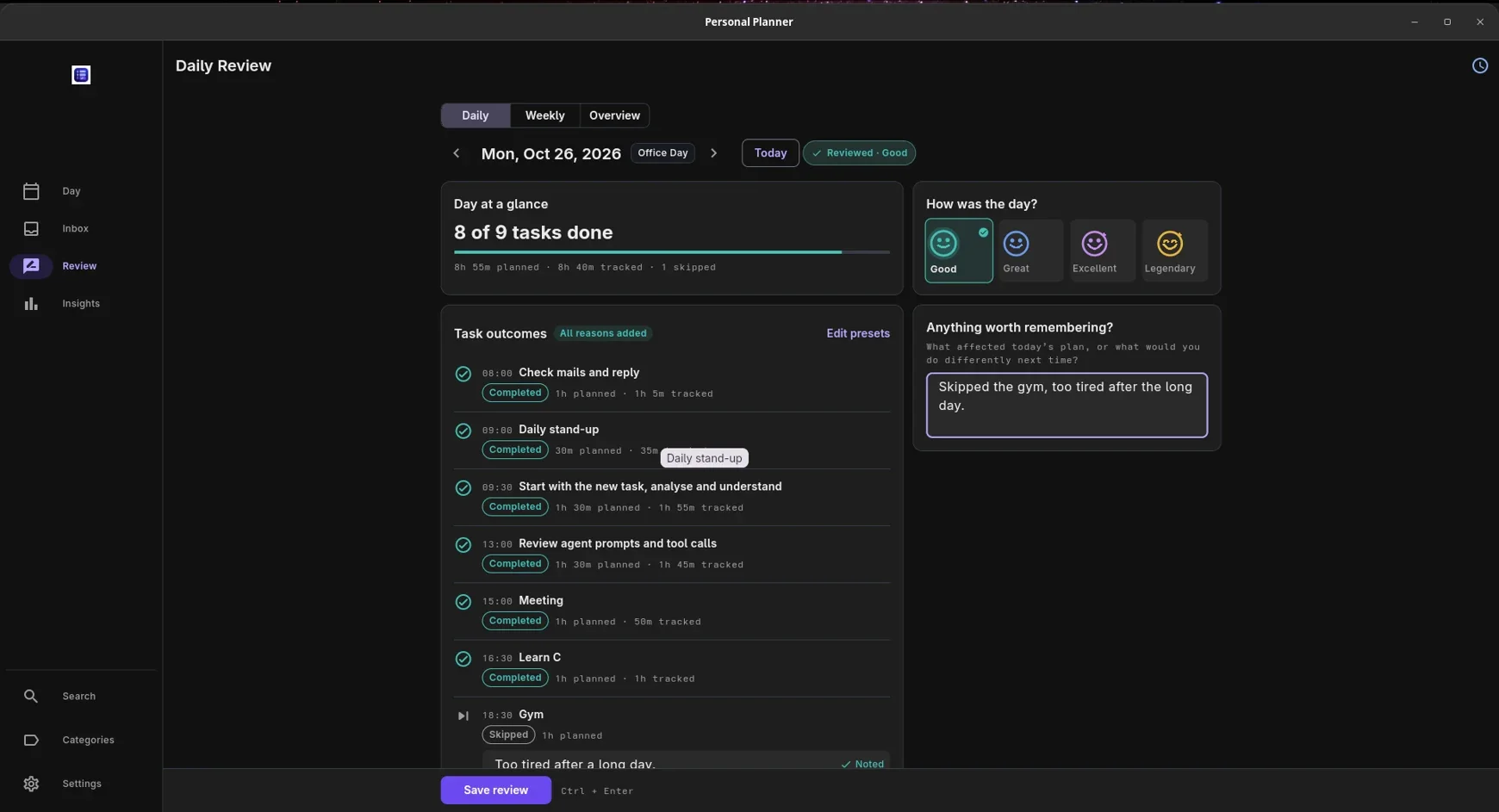Toggle check circle for Daily stand-up
The image size is (1499, 812).
463,431
